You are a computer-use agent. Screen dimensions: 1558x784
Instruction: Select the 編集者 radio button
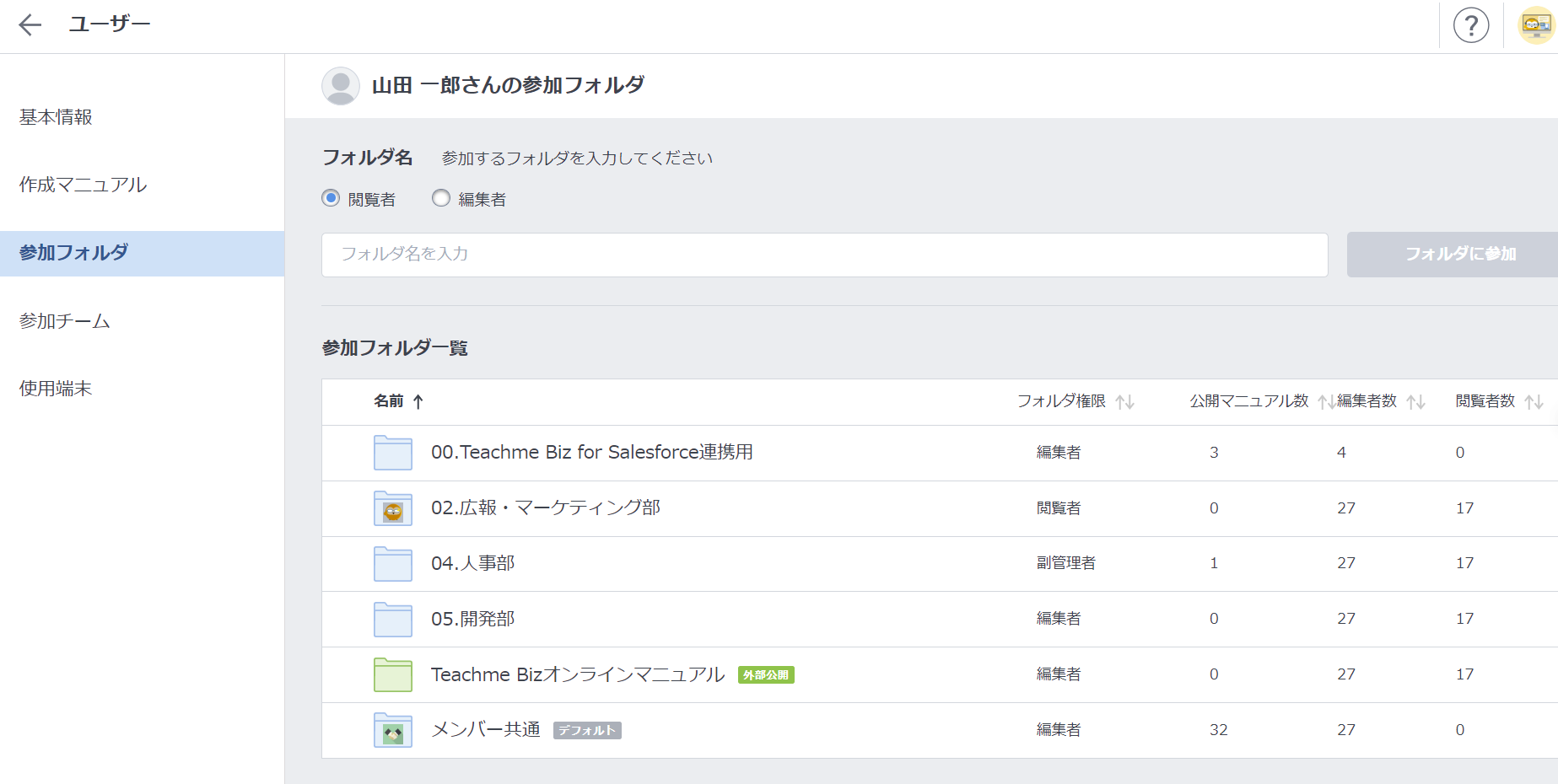441,199
